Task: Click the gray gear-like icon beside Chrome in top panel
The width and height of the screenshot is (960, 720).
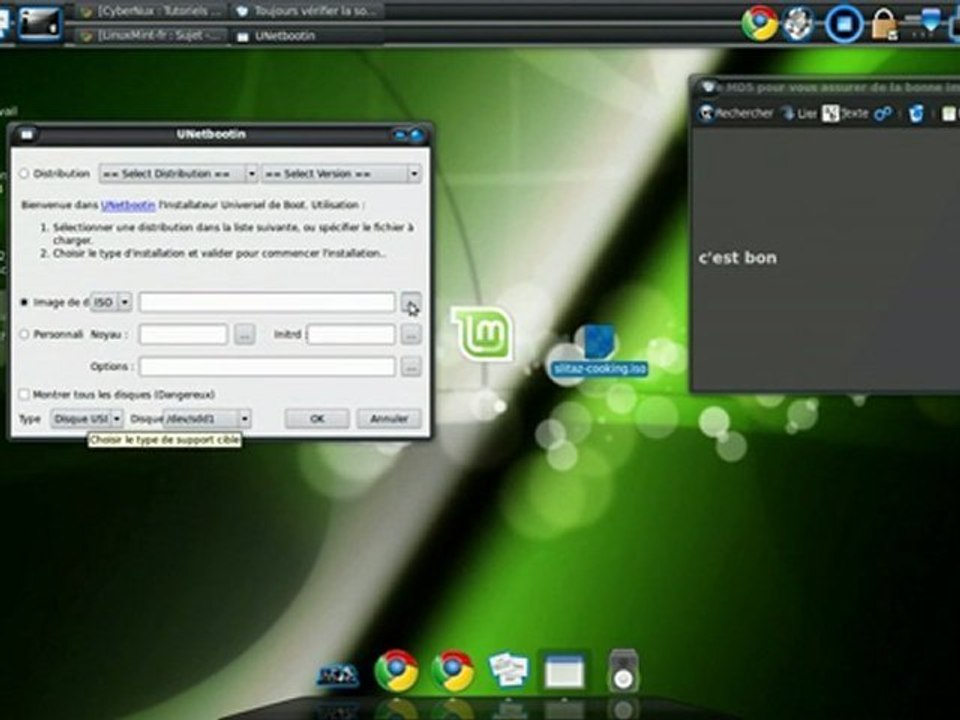Action: coord(799,23)
